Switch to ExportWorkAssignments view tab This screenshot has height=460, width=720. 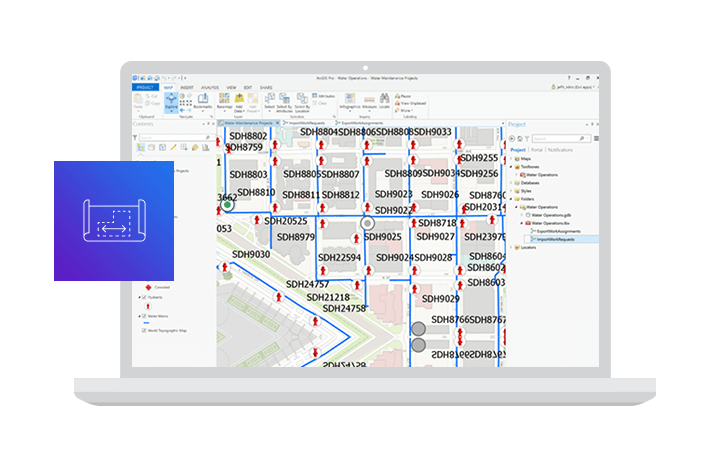pos(361,123)
